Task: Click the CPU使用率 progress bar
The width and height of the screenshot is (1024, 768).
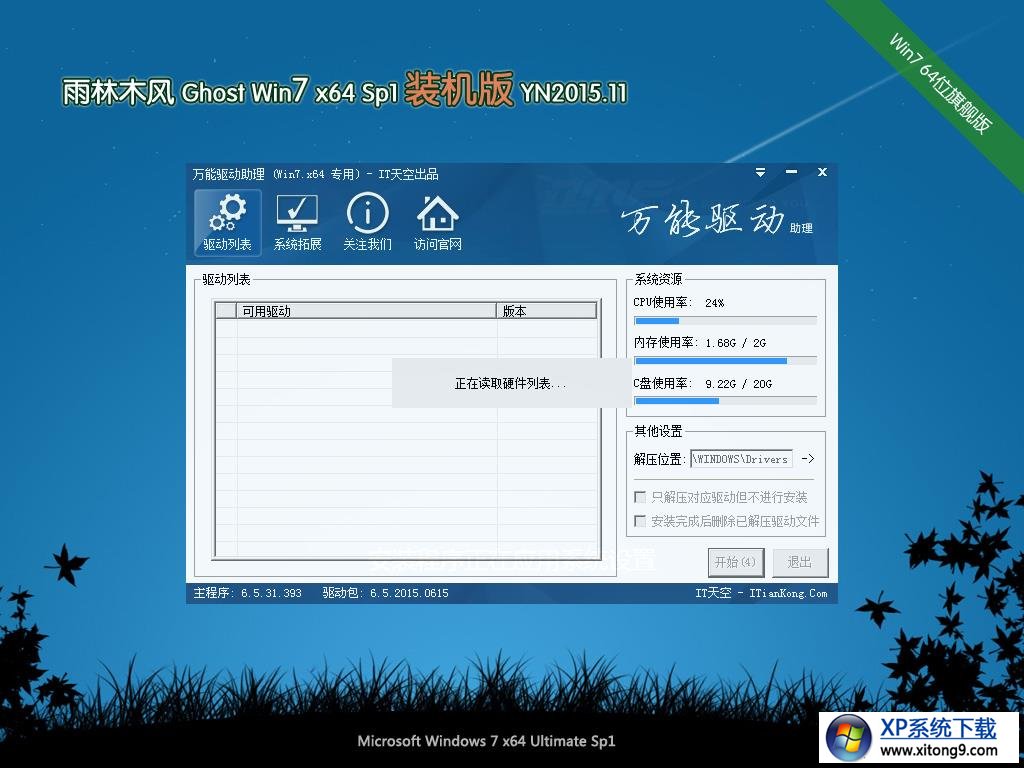Action: tap(726, 321)
